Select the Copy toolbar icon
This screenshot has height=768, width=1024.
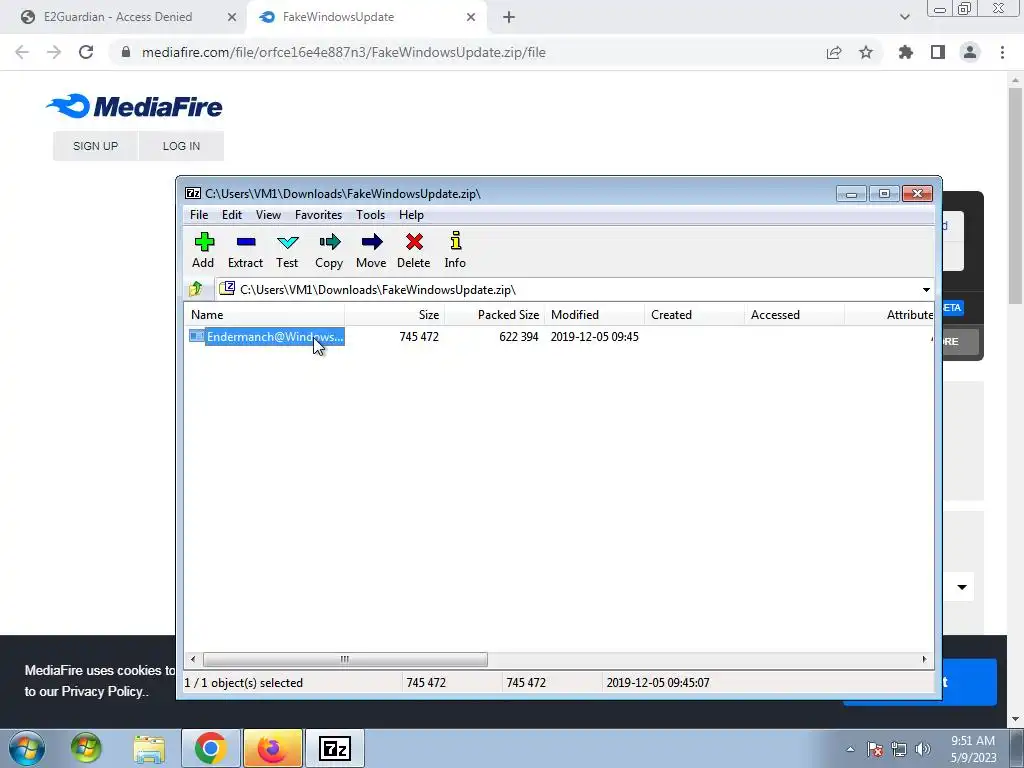(x=328, y=250)
